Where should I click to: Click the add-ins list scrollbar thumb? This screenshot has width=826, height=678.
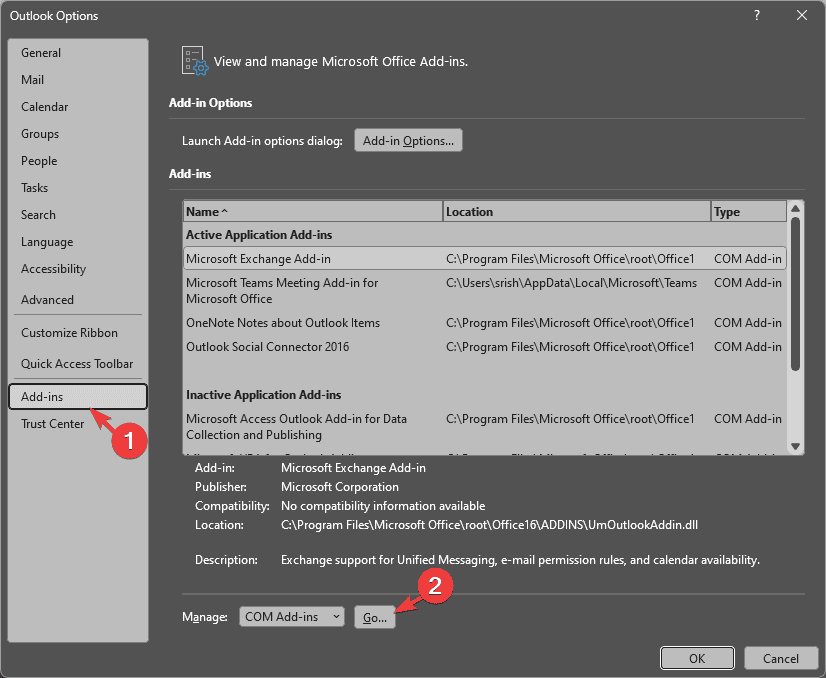tap(795, 294)
